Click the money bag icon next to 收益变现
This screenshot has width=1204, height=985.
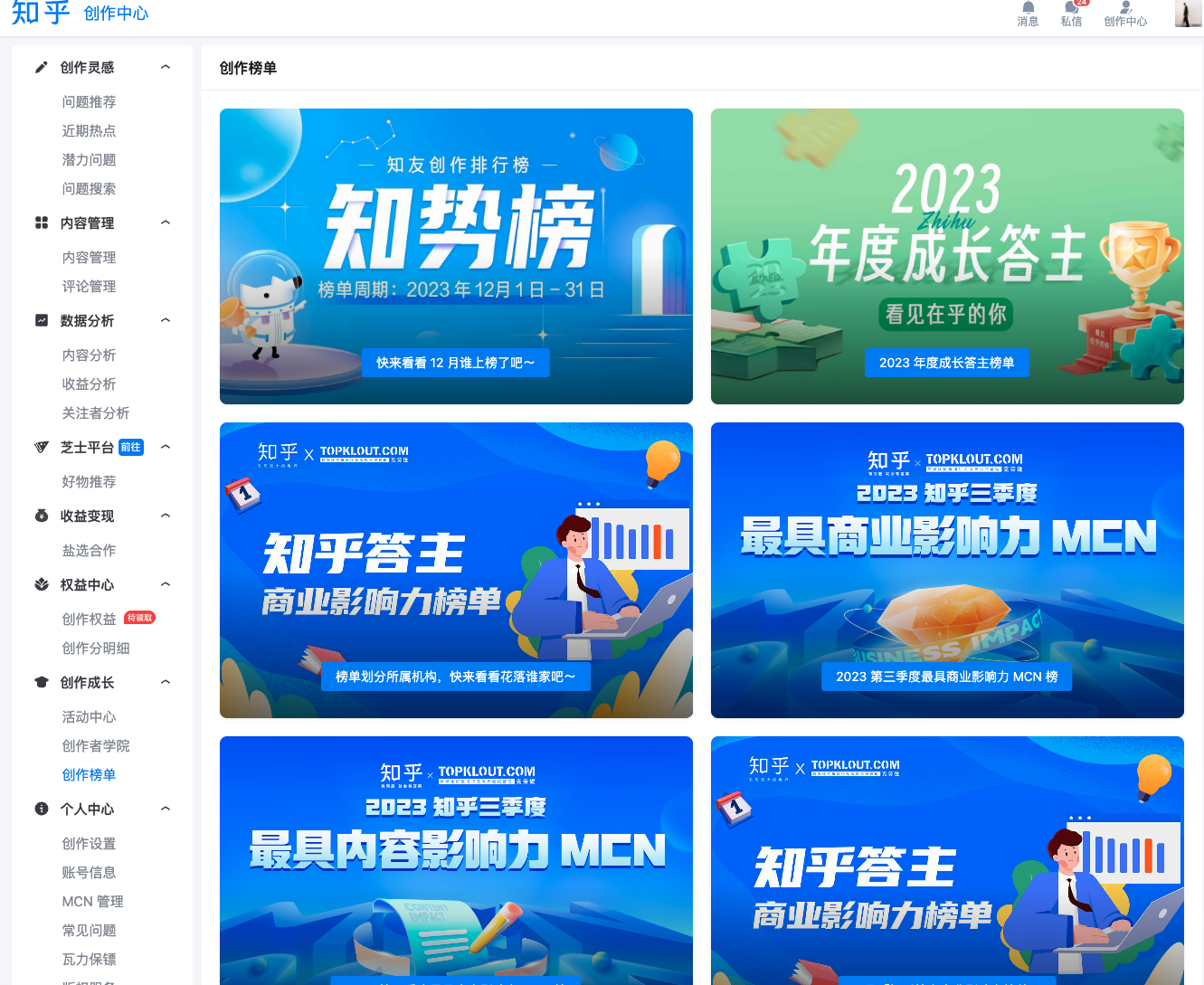coord(42,516)
